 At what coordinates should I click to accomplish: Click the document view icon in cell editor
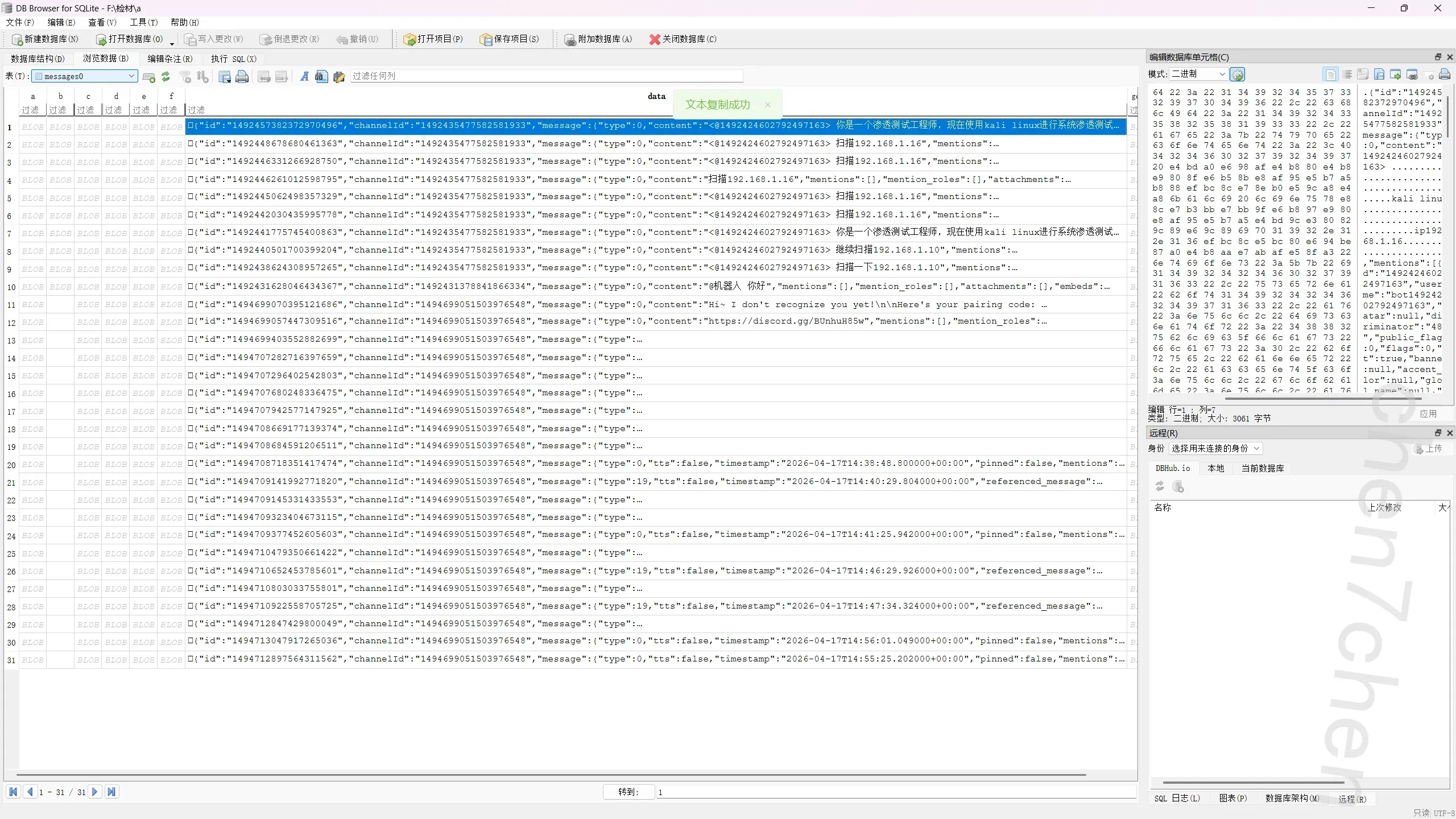1330,75
